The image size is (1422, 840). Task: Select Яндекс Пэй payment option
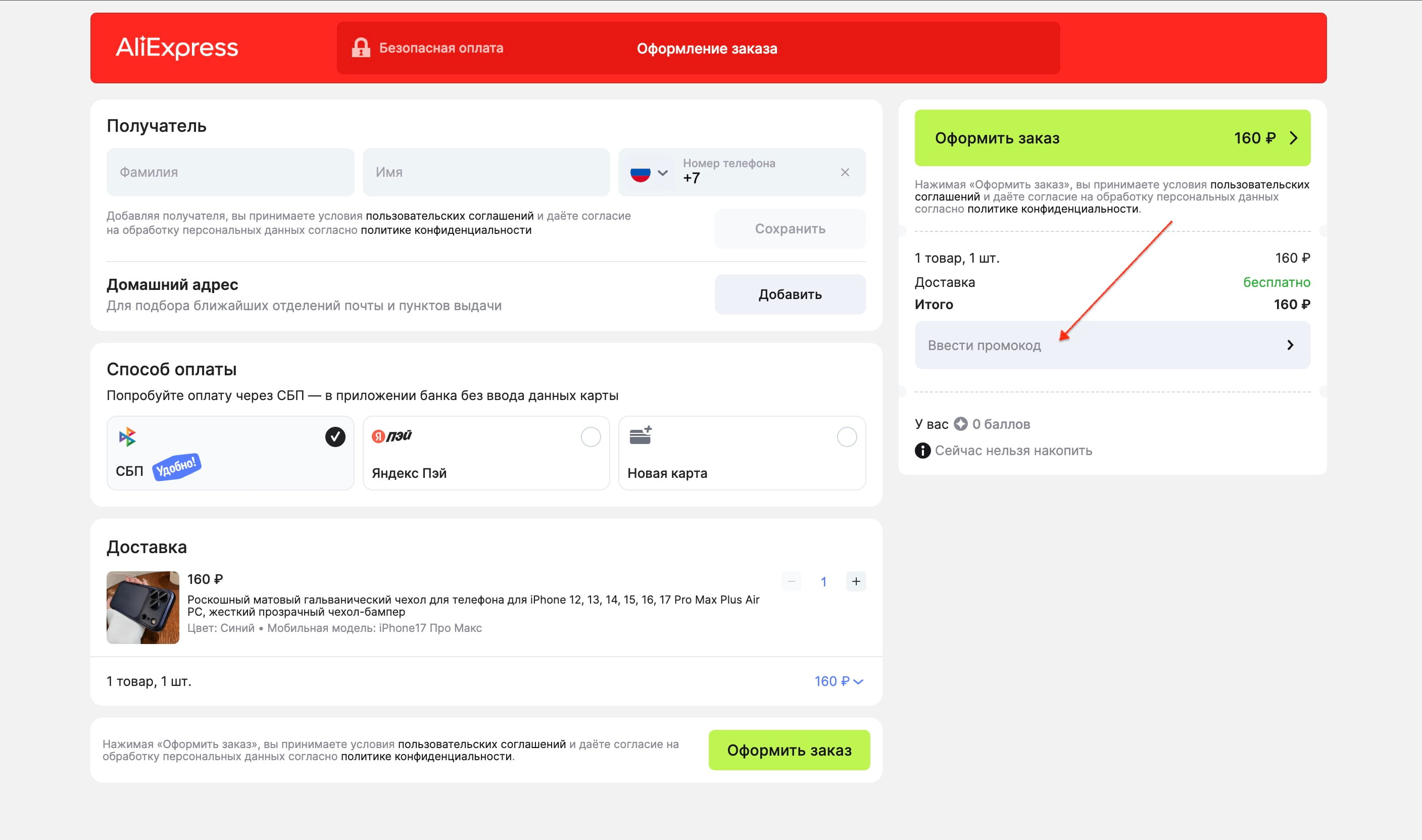pyautogui.click(x=591, y=437)
